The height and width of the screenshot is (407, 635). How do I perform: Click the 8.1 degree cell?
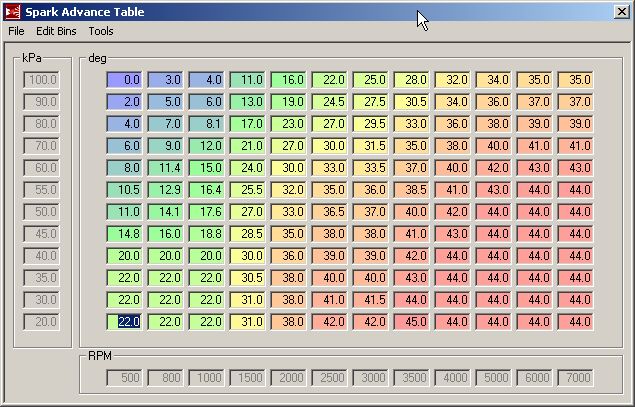207,123
